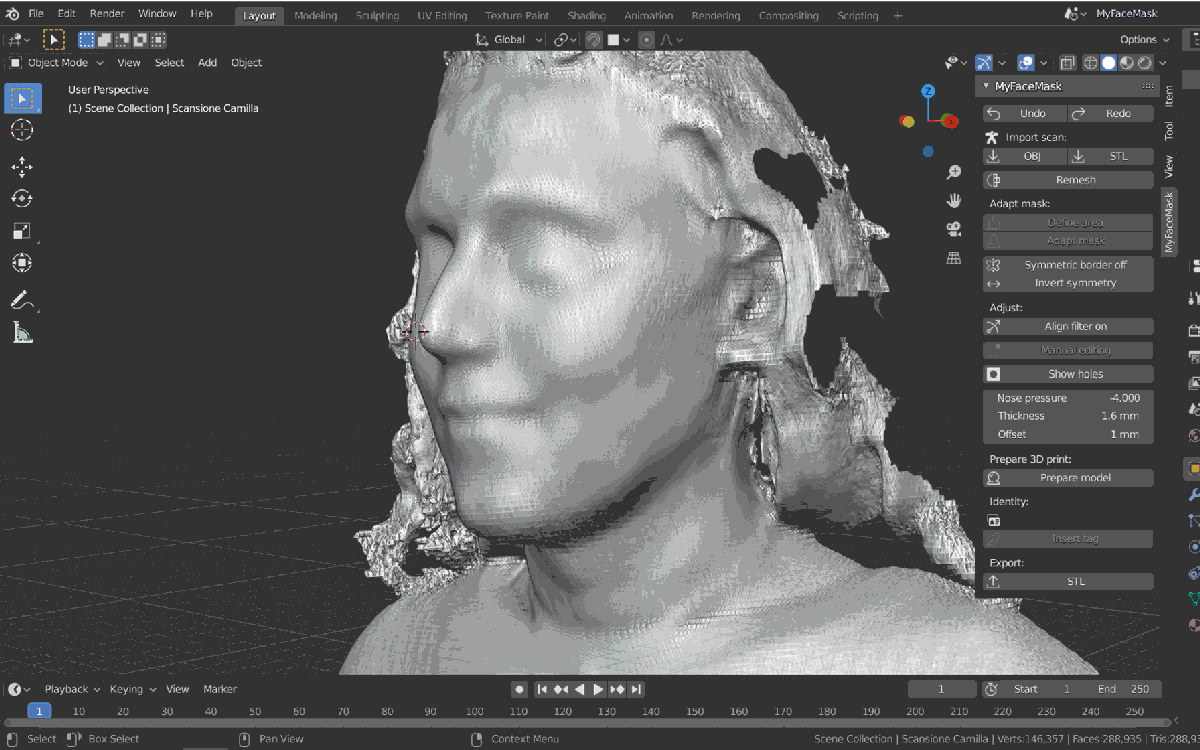The width and height of the screenshot is (1200, 750).
Task: Open the Render menu
Action: click(x=107, y=13)
